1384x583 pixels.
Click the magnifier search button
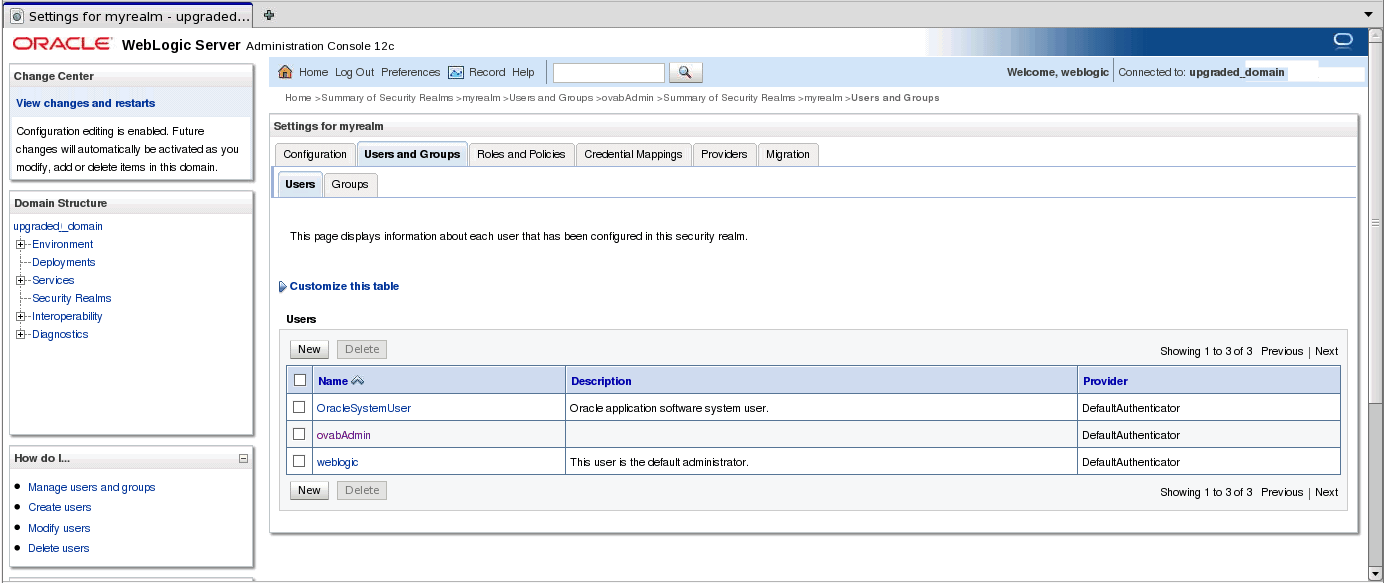pyautogui.click(x=685, y=72)
